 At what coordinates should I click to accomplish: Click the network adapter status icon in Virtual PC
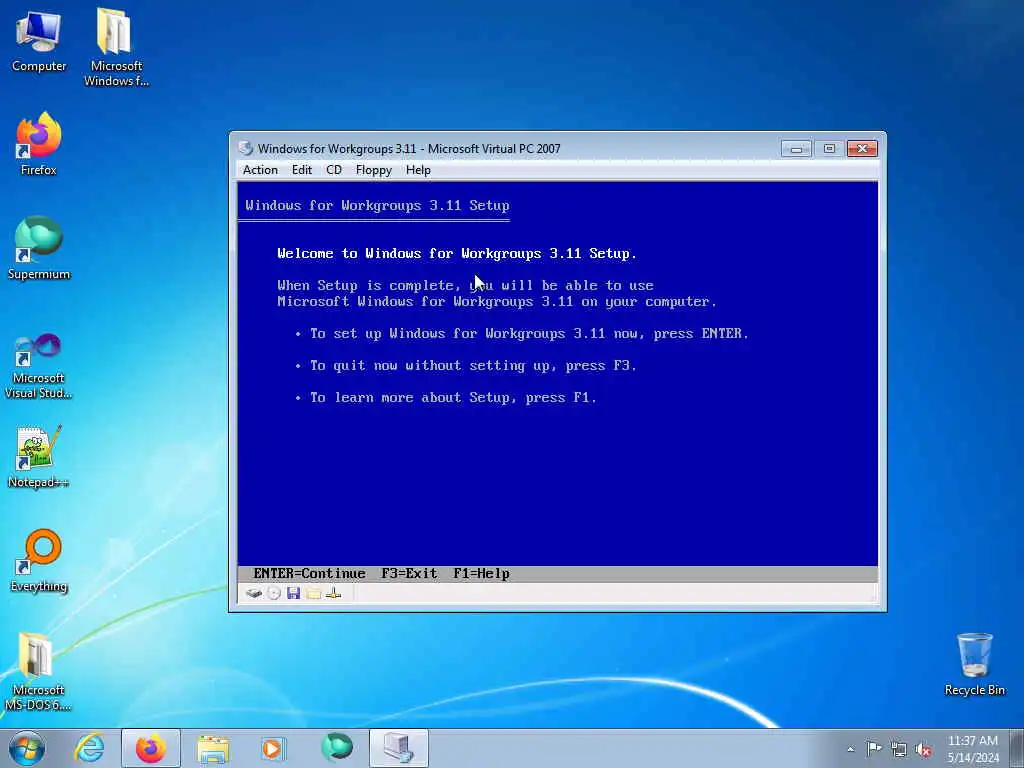point(334,593)
